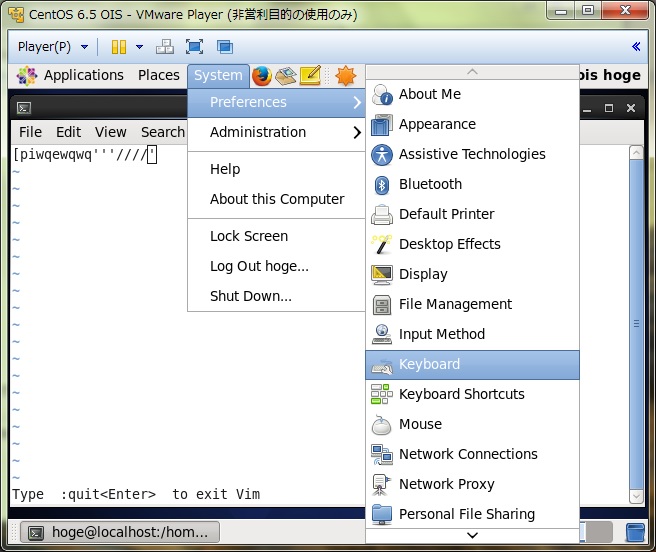The width and height of the screenshot is (656, 552).
Task: Click the Desktop Effects wand icon
Action: (x=382, y=244)
